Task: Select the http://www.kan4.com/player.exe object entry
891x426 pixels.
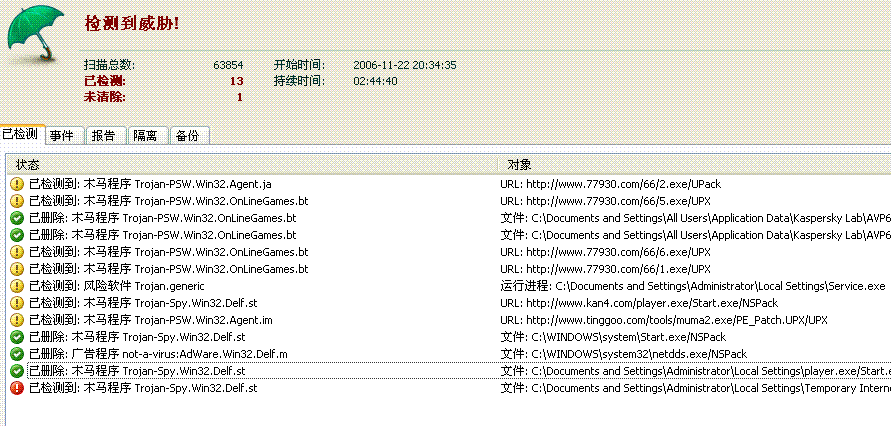Action: pos(639,303)
